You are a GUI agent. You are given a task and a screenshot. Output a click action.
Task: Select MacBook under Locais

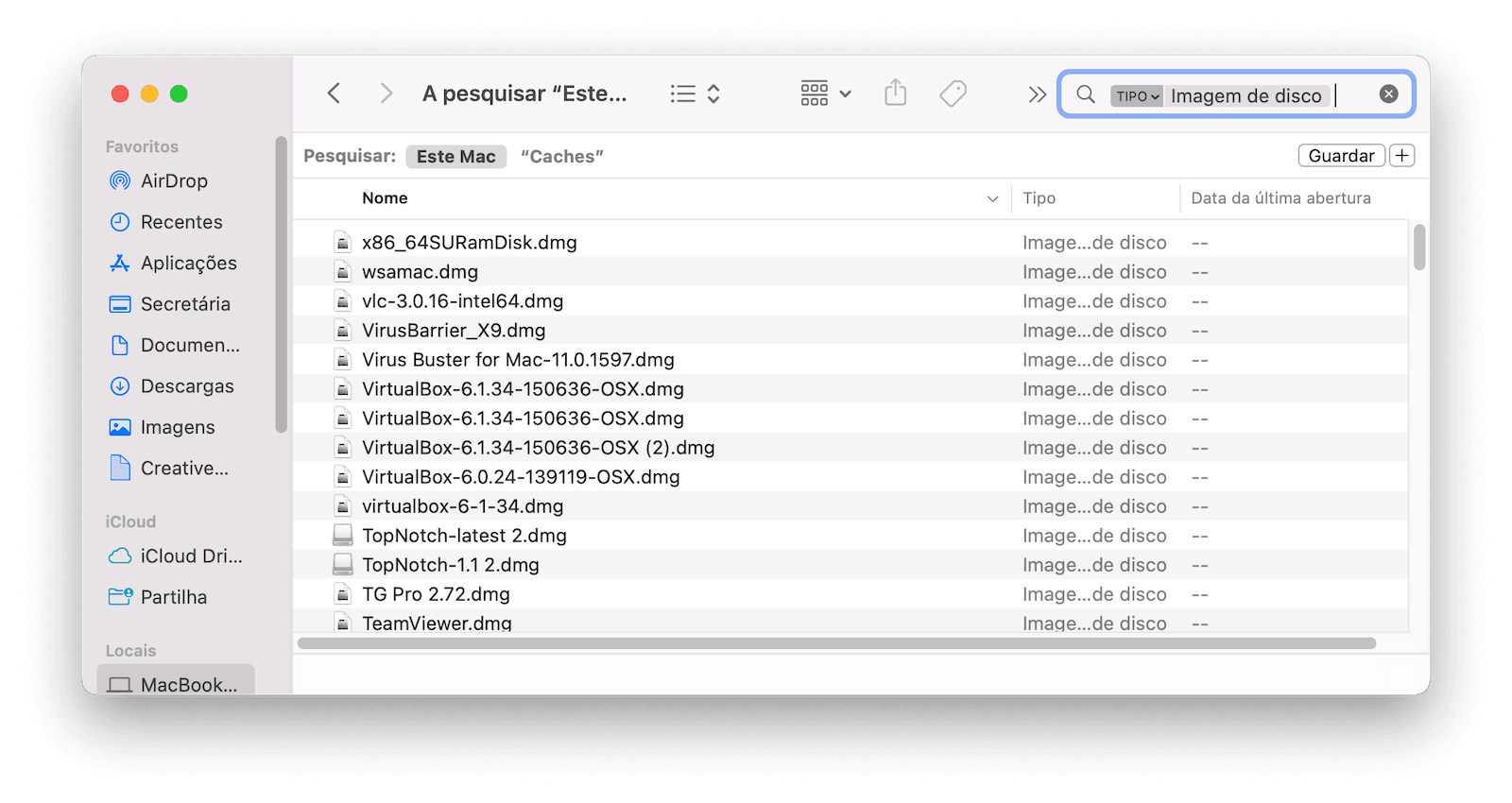tap(175, 682)
